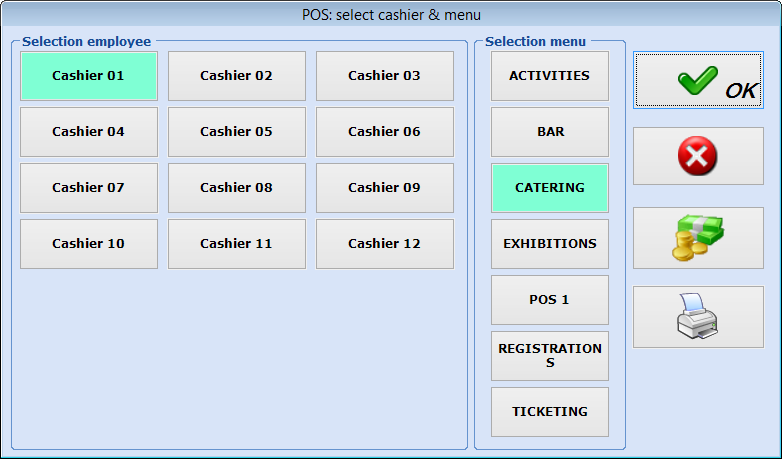Click the printer icon button
This screenshot has height=459, width=782.
pyautogui.click(x=698, y=317)
